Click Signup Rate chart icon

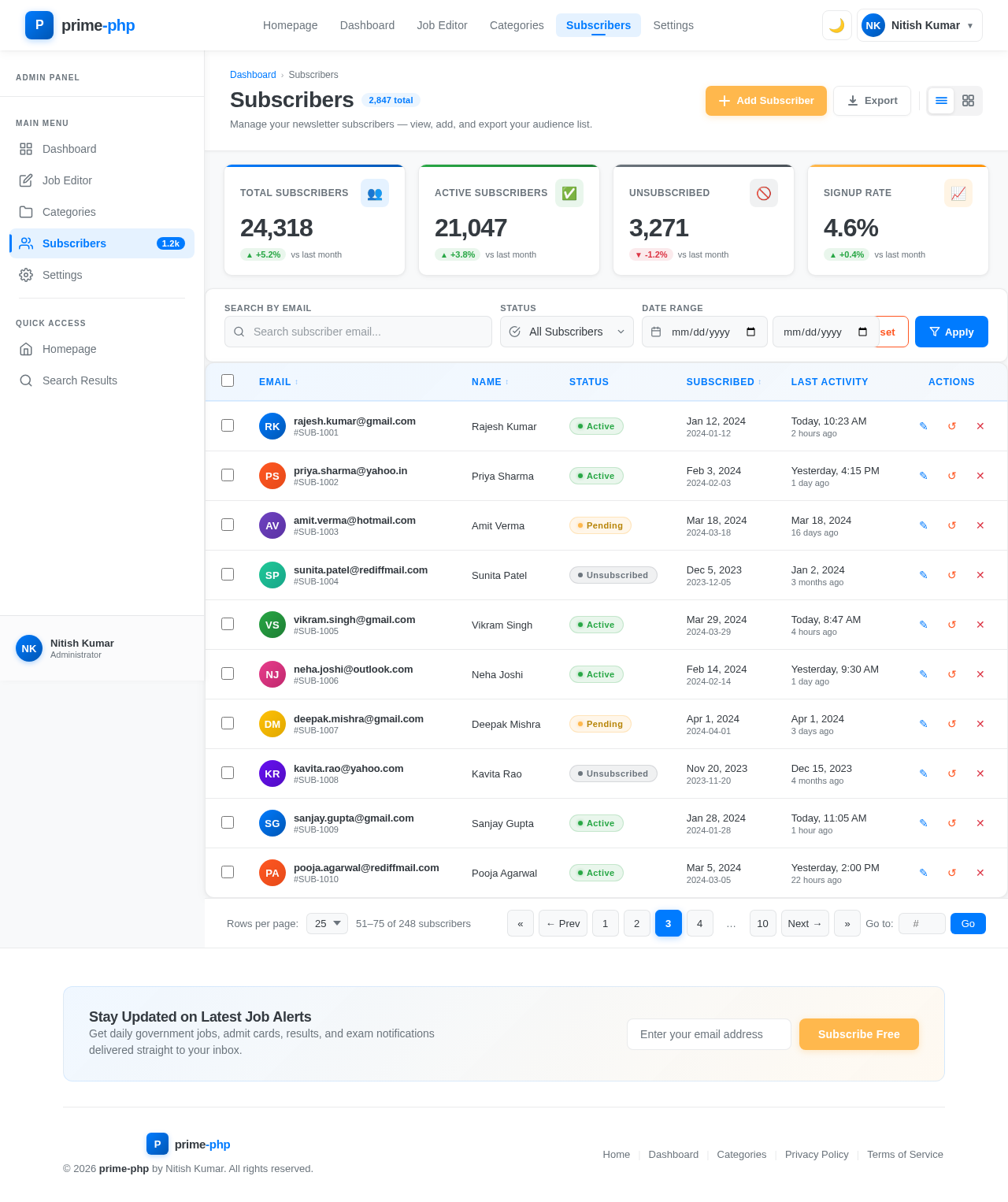958,193
